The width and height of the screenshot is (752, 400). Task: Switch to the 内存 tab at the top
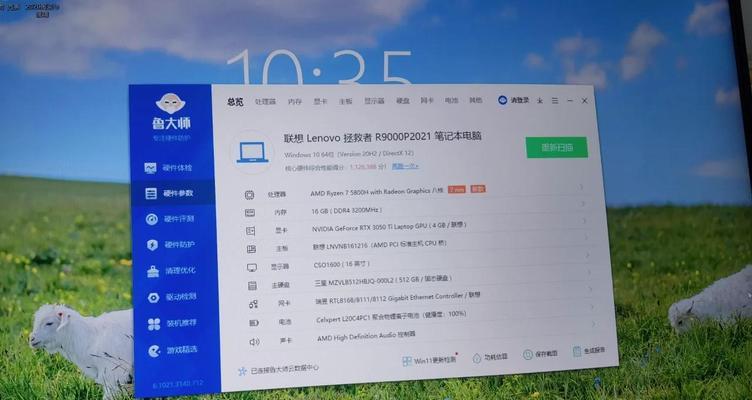tap(295, 102)
